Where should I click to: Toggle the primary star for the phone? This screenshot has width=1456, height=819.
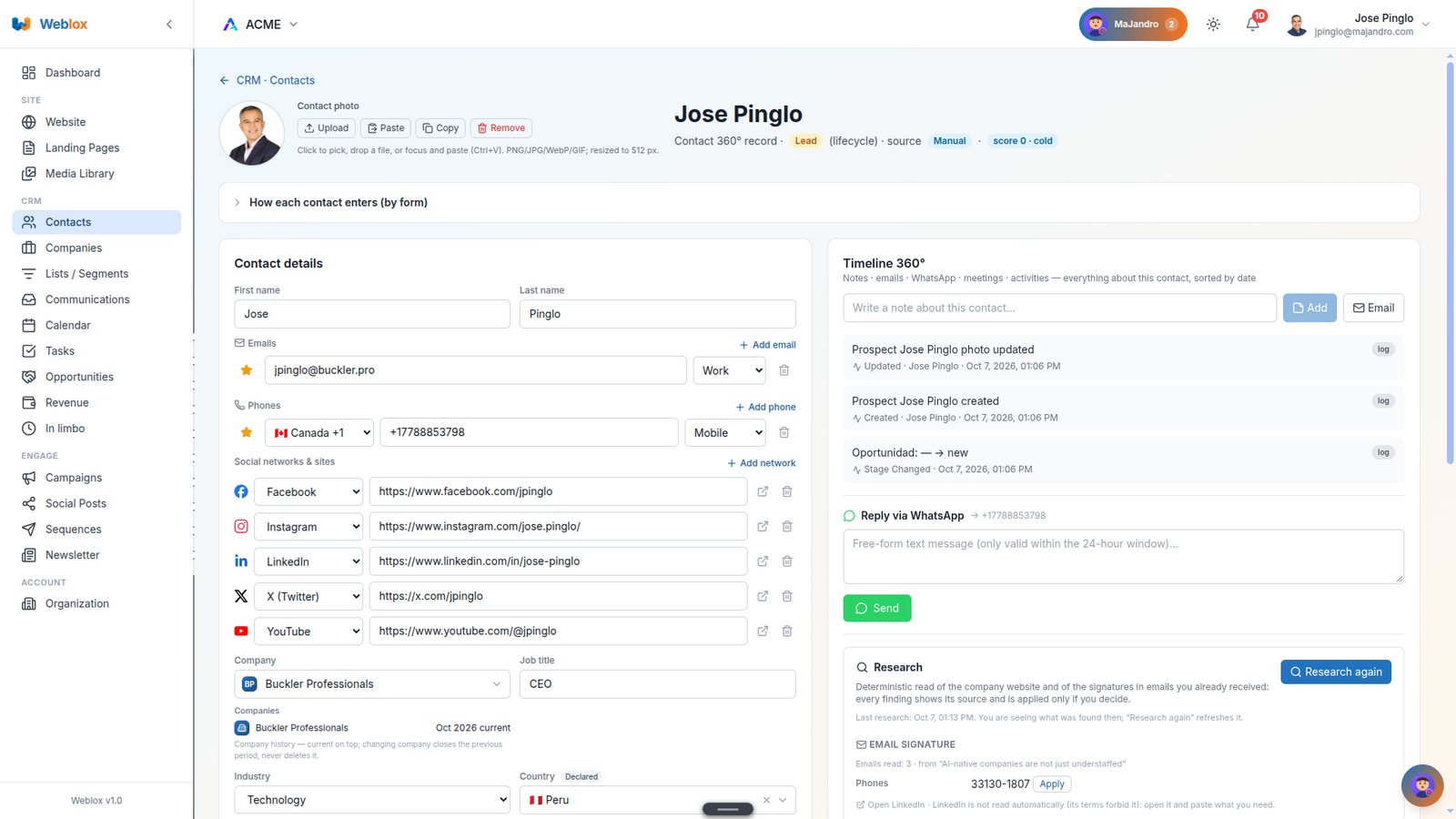(246, 432)
